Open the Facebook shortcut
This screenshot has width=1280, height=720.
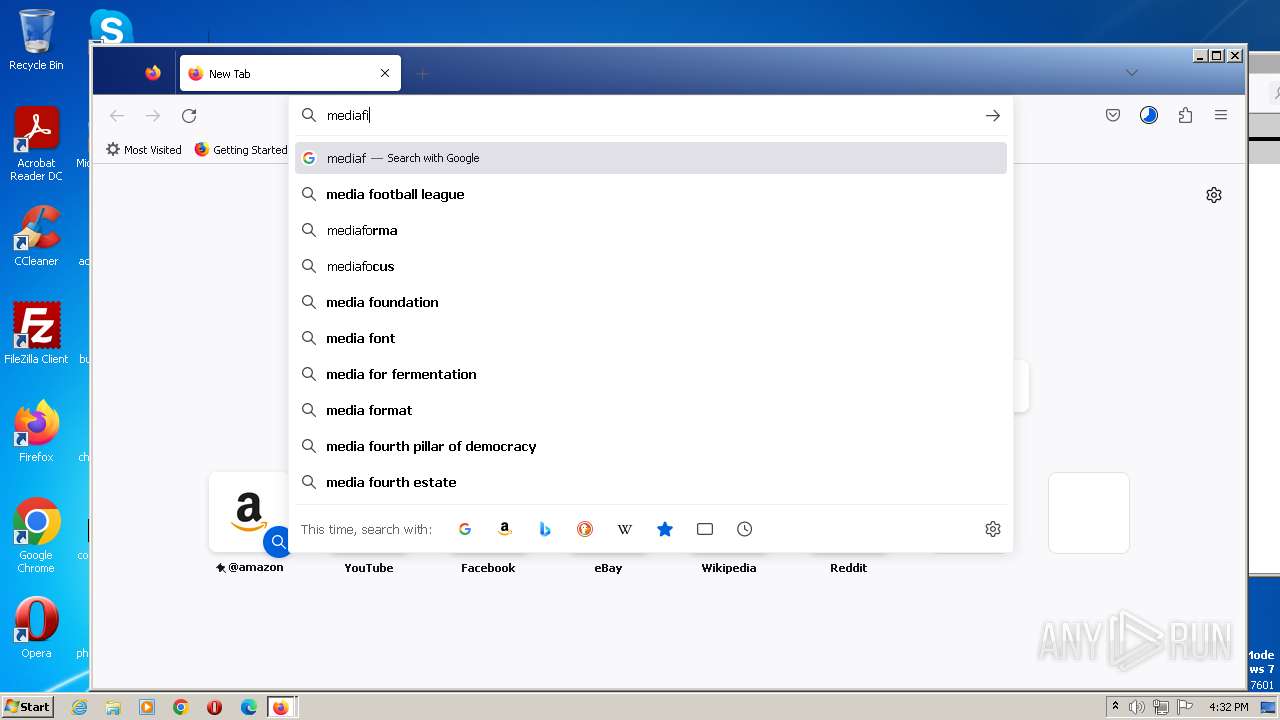point(488,567)
